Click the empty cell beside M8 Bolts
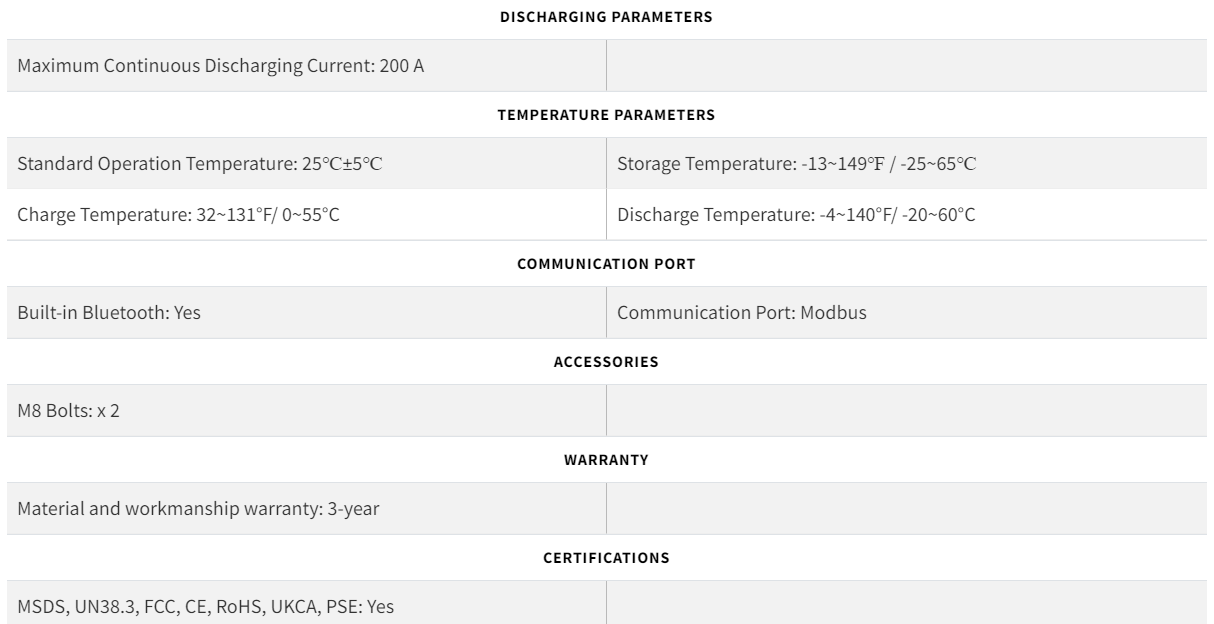 906,410
